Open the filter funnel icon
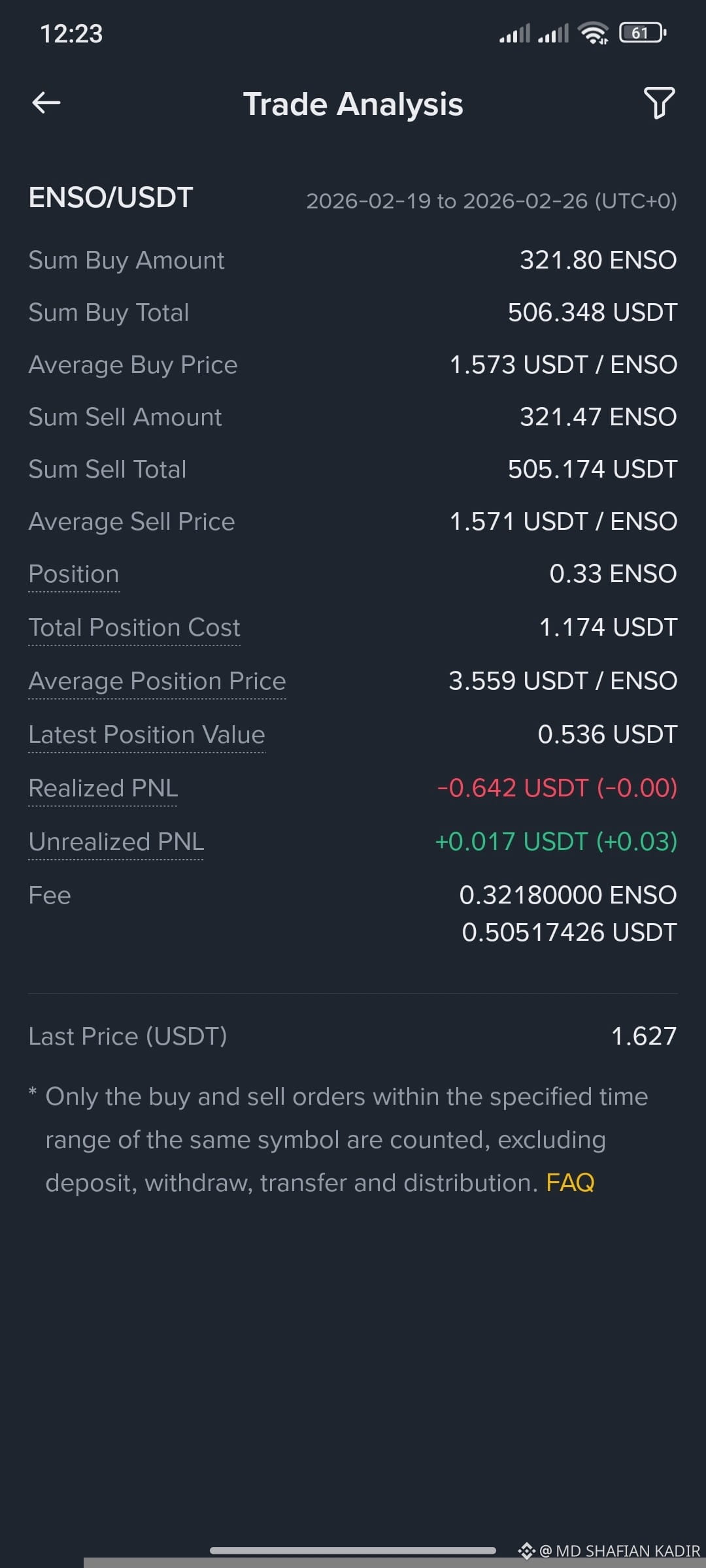This screenshot has width=706, height=1568. click(659, 103)
